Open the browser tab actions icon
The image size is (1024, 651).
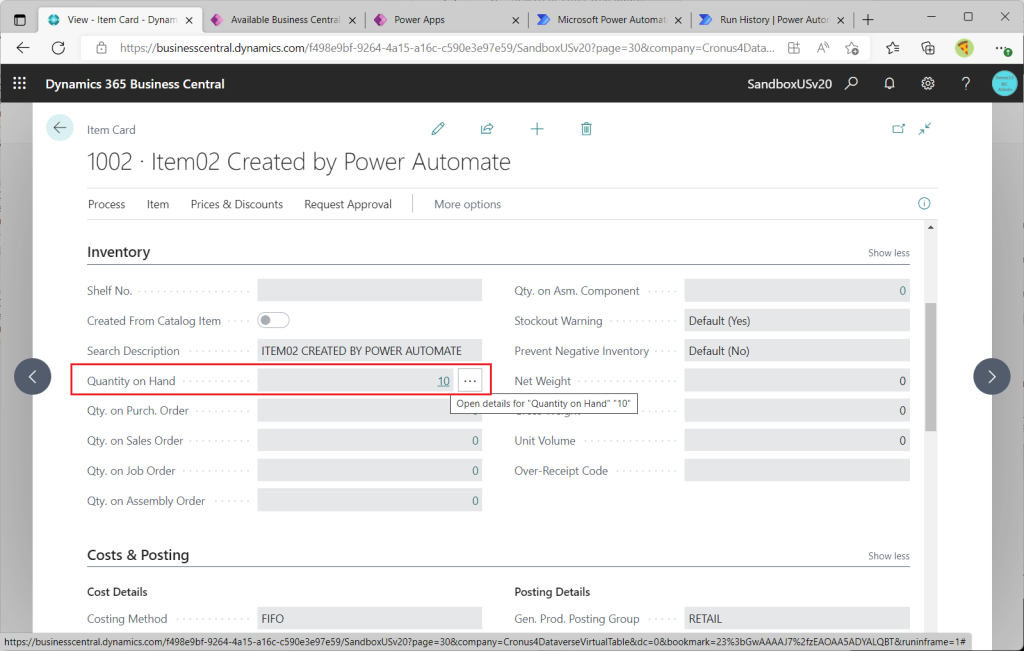[20, 20]
